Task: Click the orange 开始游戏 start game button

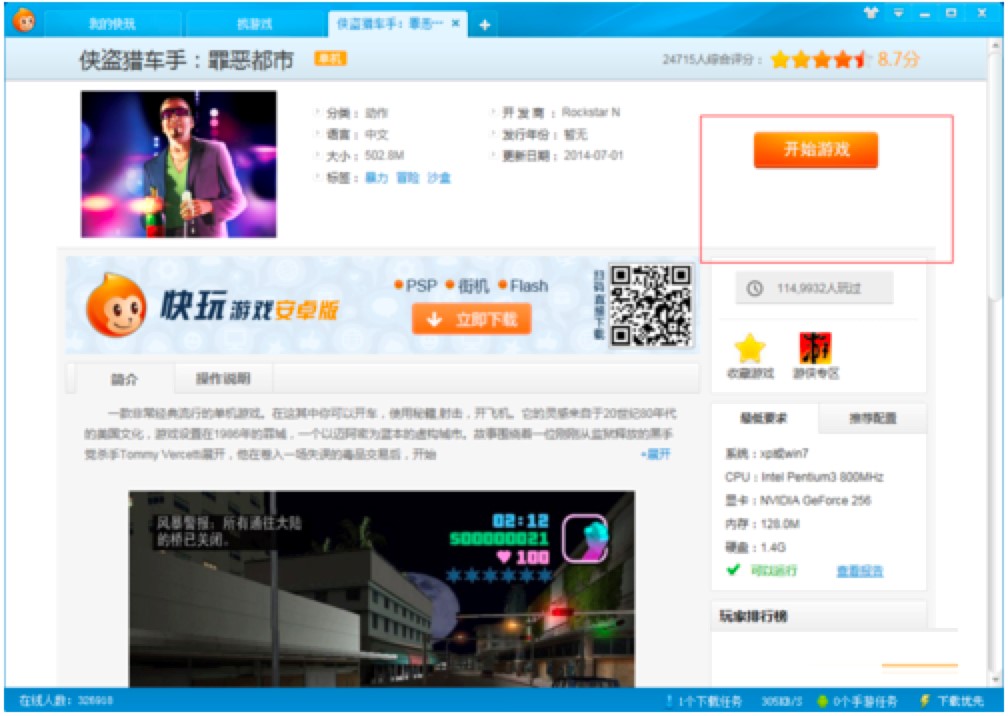Action: (x=815, y=150)
